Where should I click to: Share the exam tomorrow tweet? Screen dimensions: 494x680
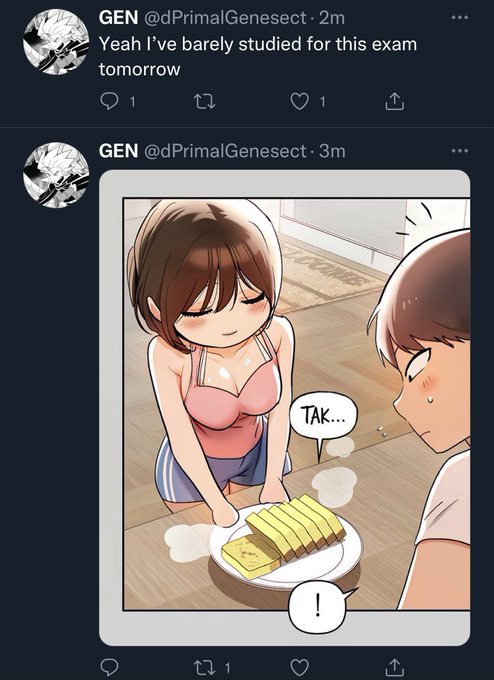coord(395,101)
